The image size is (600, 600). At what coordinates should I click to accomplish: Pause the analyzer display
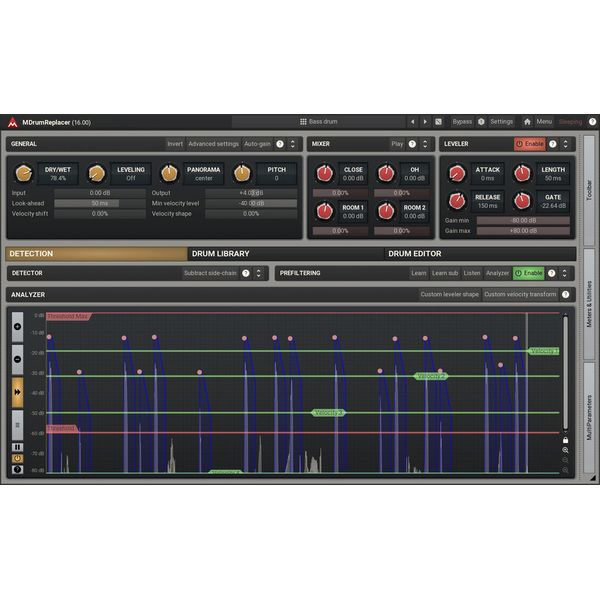(x=17, y=447)
